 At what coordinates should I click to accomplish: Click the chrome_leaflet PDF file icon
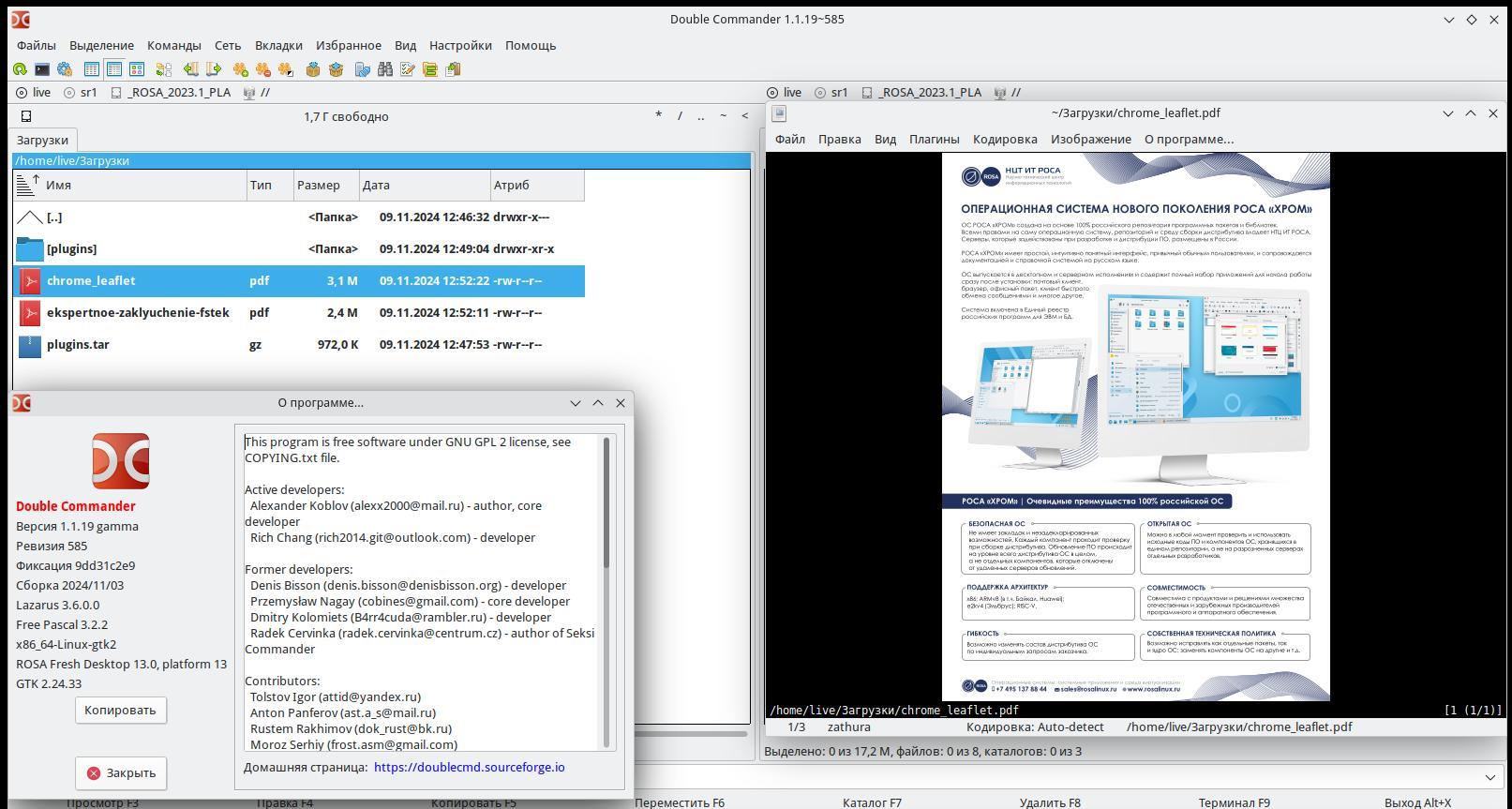coord(30,281)
